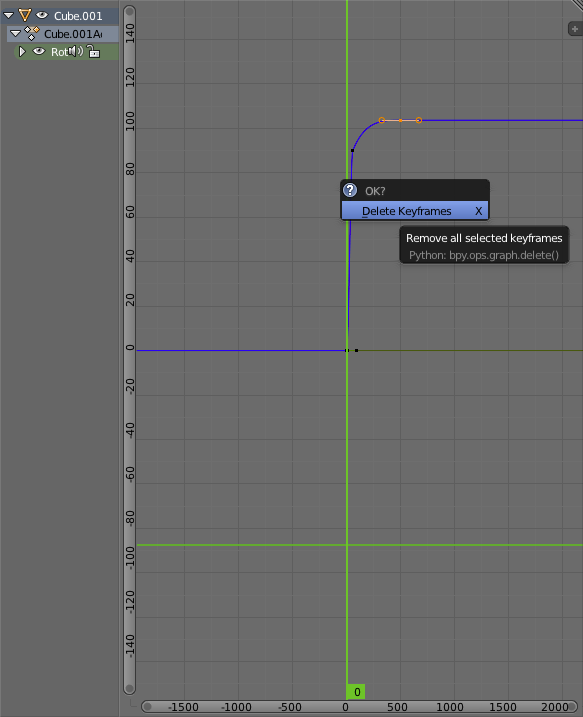
Task: Lock the Rotation channel with the padlock icon
Action: [x=94, y=51]
